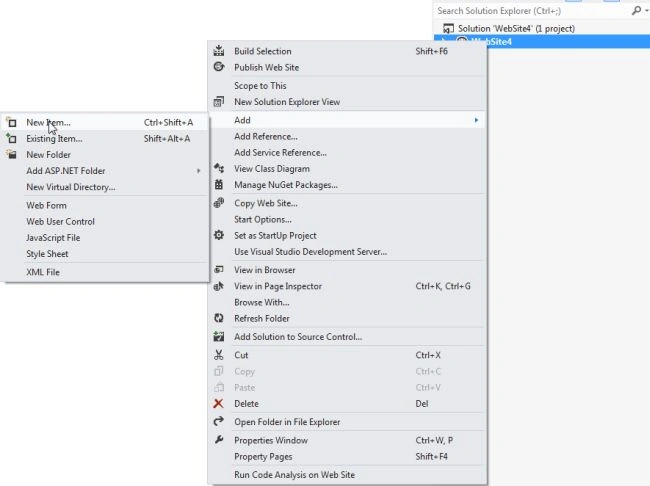Add a JavaScript File
The image size is (650, 486).
point(53,238)
